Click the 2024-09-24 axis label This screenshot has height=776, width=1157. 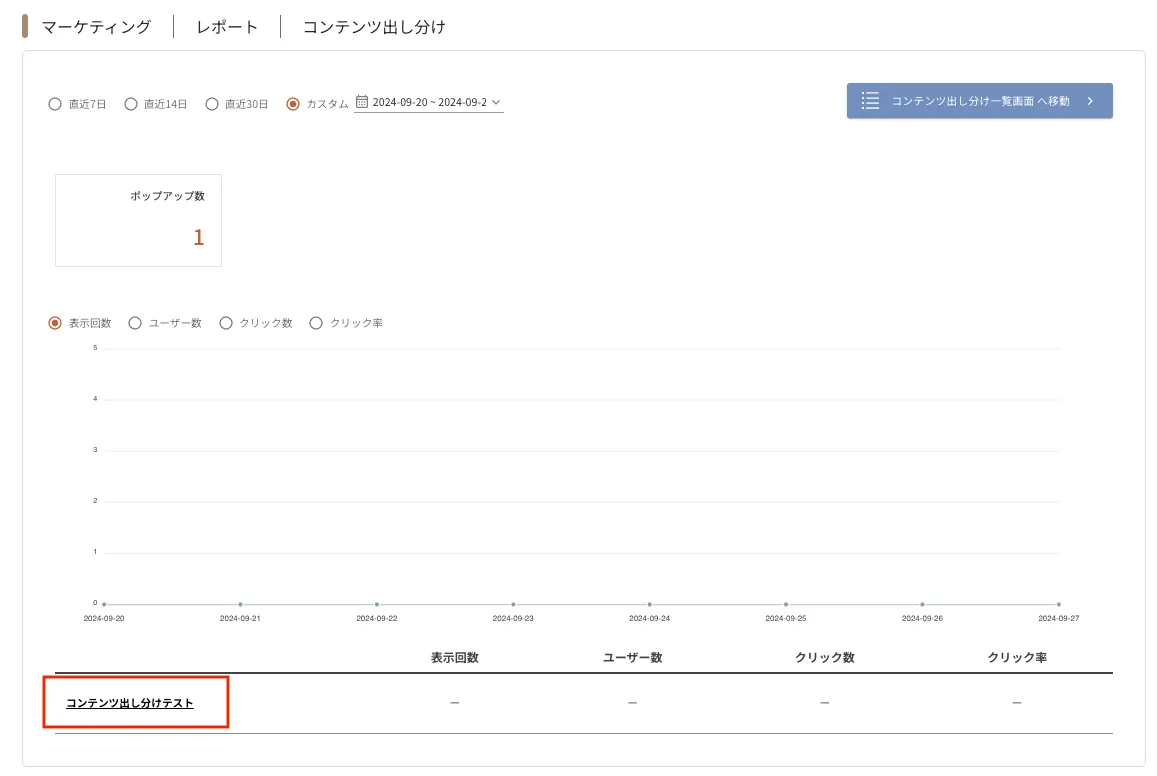click(x=649, y=618)
